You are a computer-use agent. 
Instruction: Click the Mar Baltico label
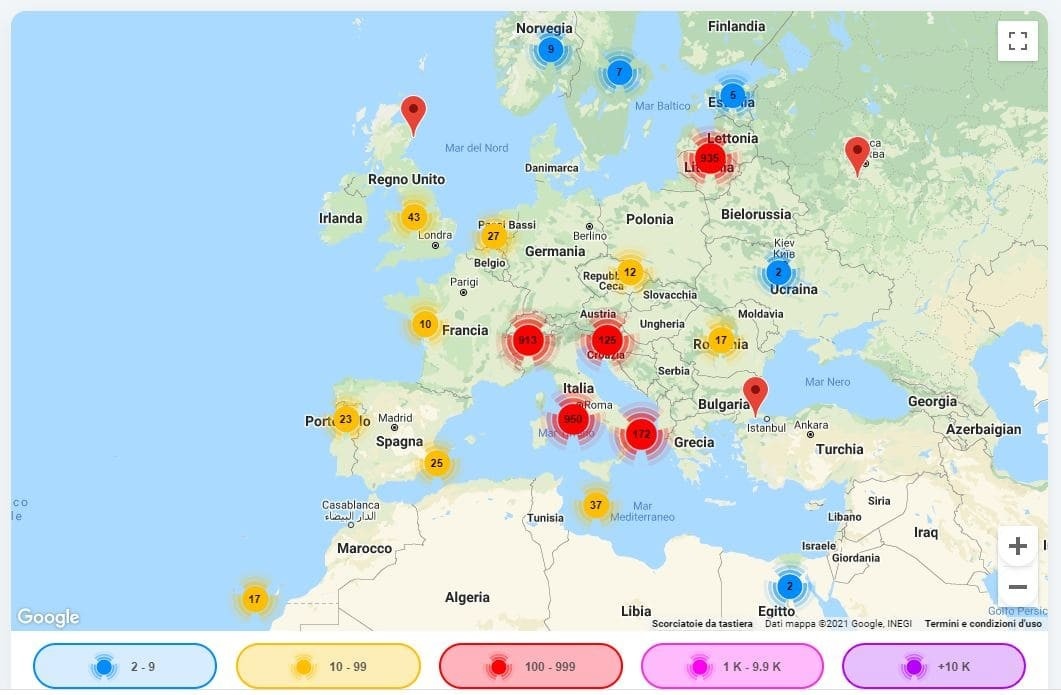662,106
